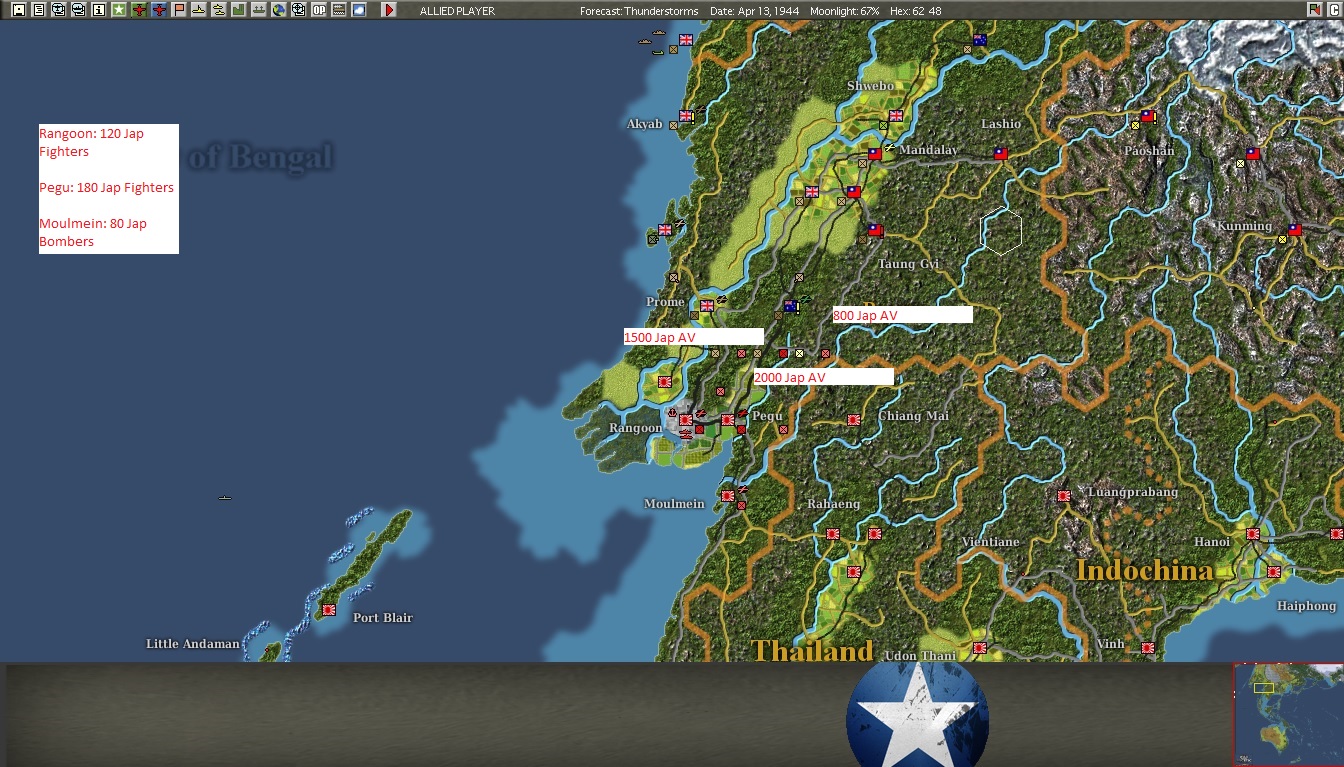Open the brown striped list toolbar icon

click(x=339, y=10)
